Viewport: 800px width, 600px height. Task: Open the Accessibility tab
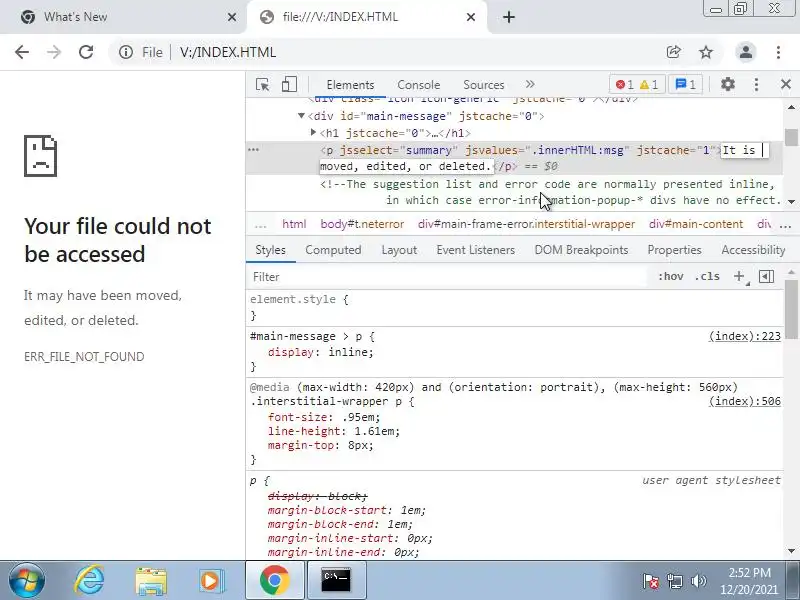[x=753, y=250]
